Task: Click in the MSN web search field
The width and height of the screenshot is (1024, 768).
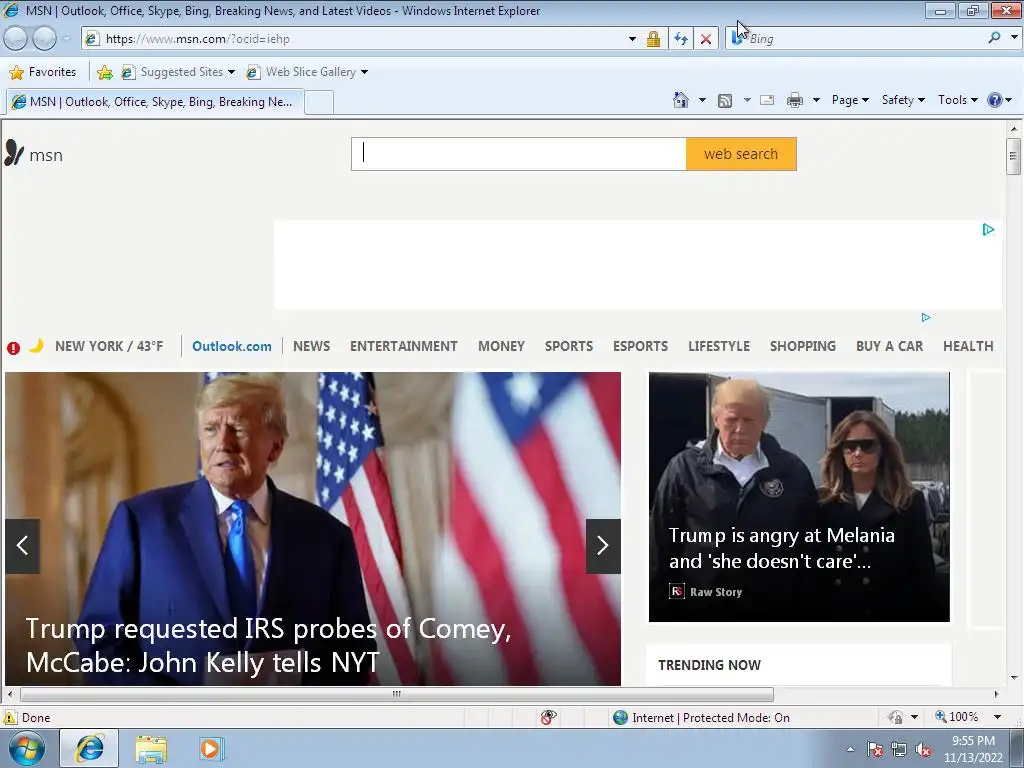Action: click(519, 154)
